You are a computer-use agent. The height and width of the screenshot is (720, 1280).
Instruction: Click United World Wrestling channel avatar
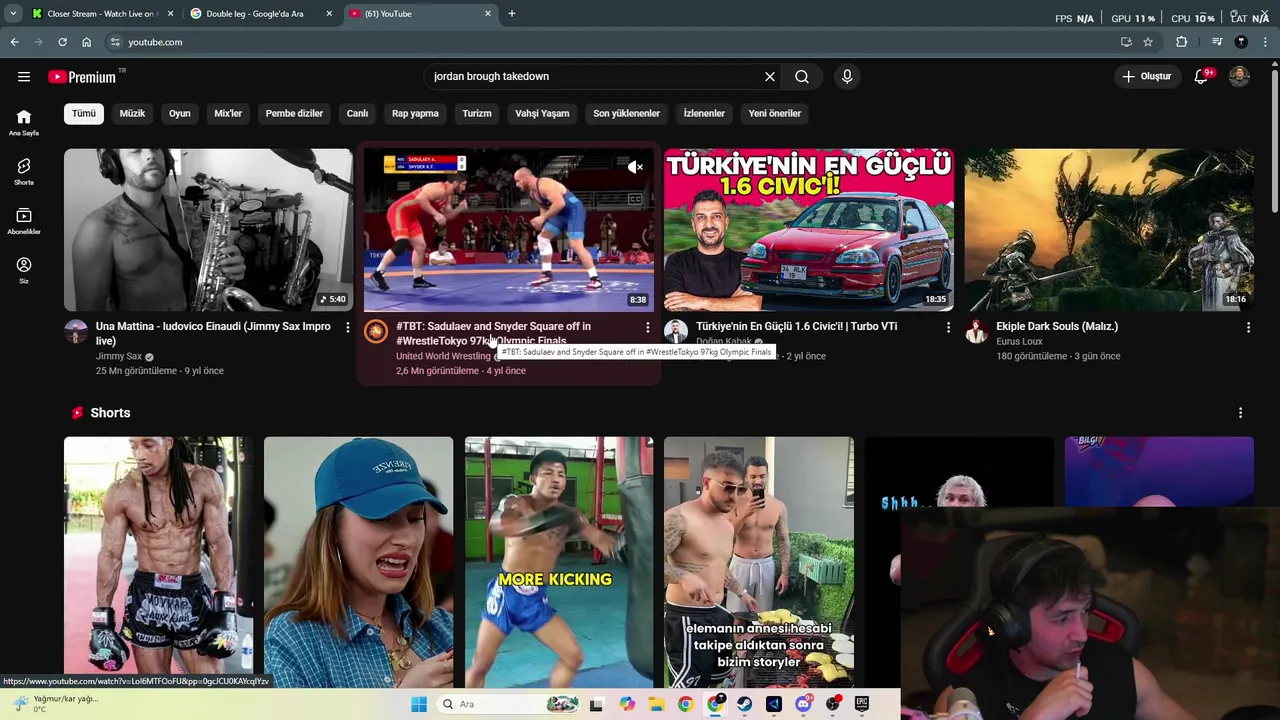[x=376, y=332]
